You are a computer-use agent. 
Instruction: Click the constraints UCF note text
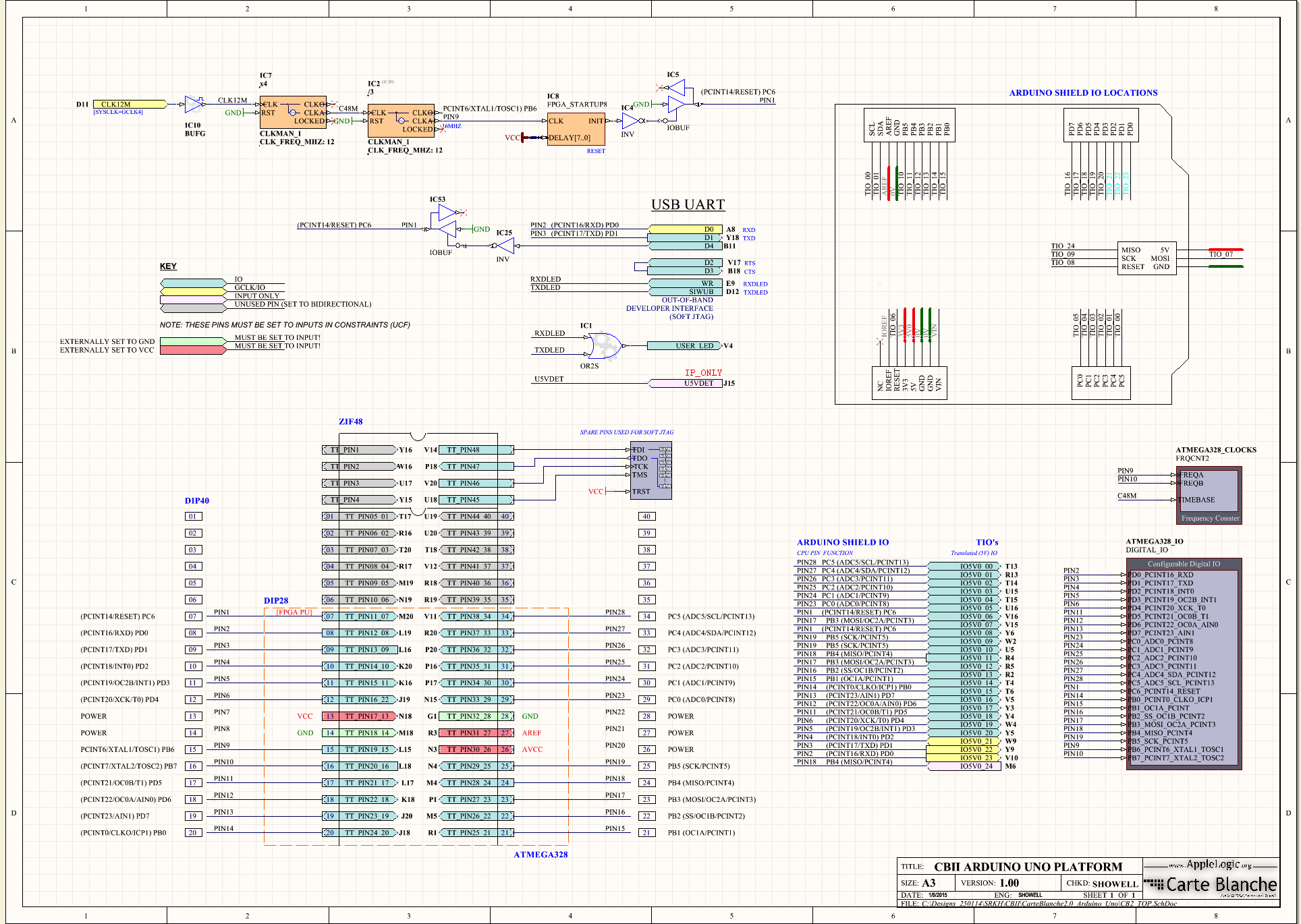[285, 325]
